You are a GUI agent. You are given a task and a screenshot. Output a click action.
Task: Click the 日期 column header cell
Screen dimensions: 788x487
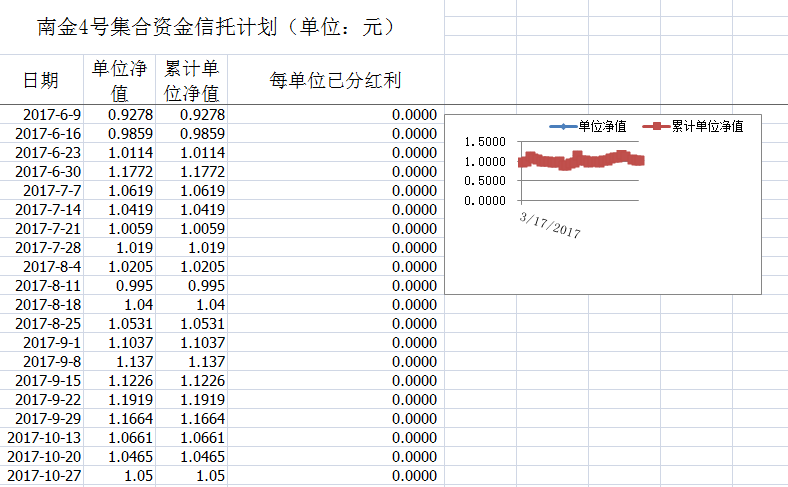(x=41, y=80)
